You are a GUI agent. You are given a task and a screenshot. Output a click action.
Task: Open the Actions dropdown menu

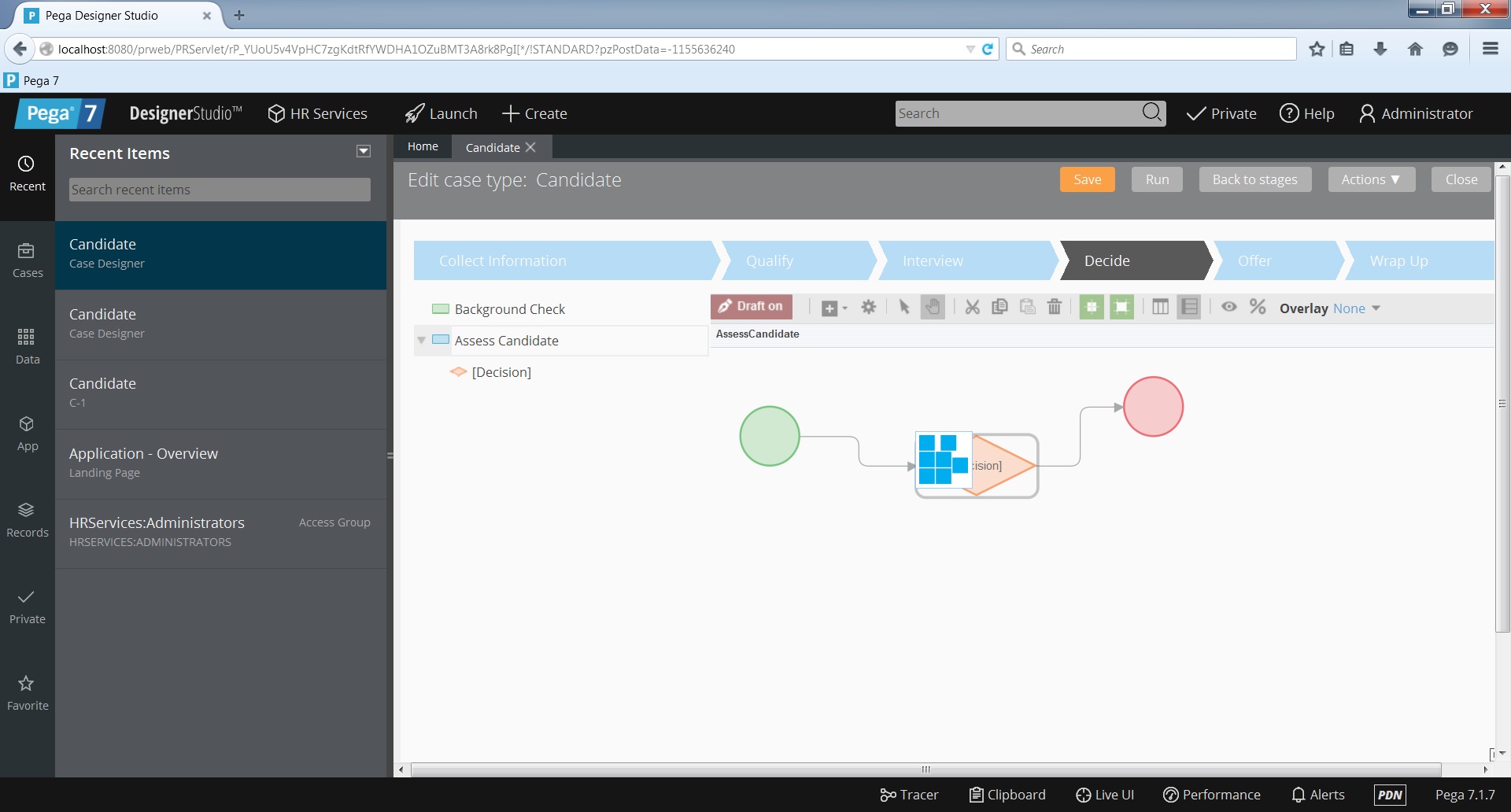pyautogui.click(x=1372, y=179)
